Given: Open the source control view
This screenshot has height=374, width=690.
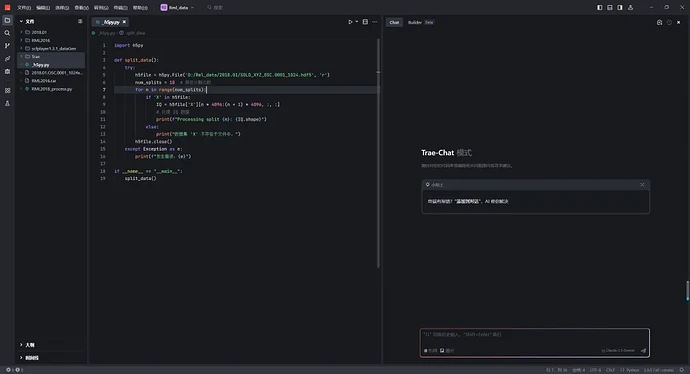Looking at the screenshot, I should coord(7,46).
